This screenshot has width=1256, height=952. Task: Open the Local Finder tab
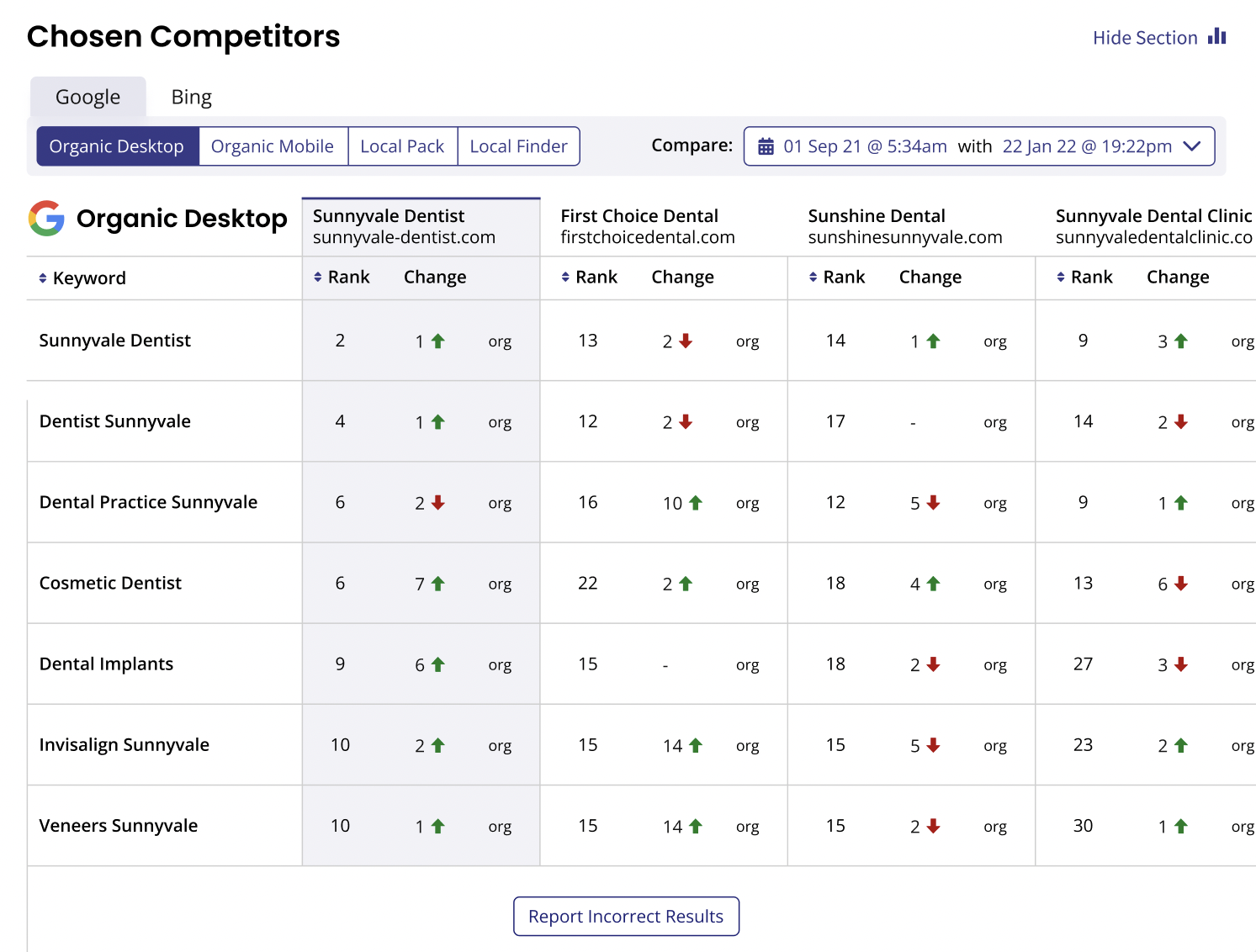coord(518,146)
